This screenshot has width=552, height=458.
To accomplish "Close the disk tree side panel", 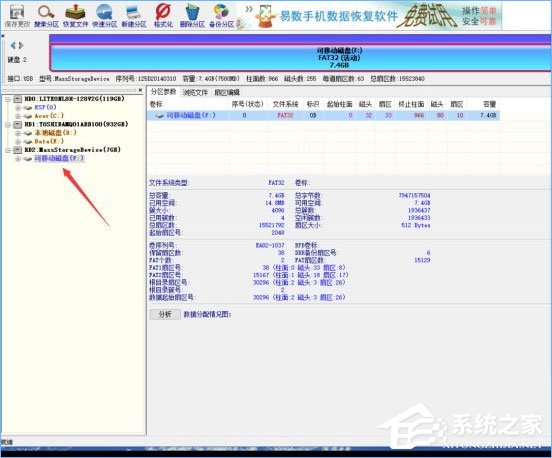I will [140, 90].
